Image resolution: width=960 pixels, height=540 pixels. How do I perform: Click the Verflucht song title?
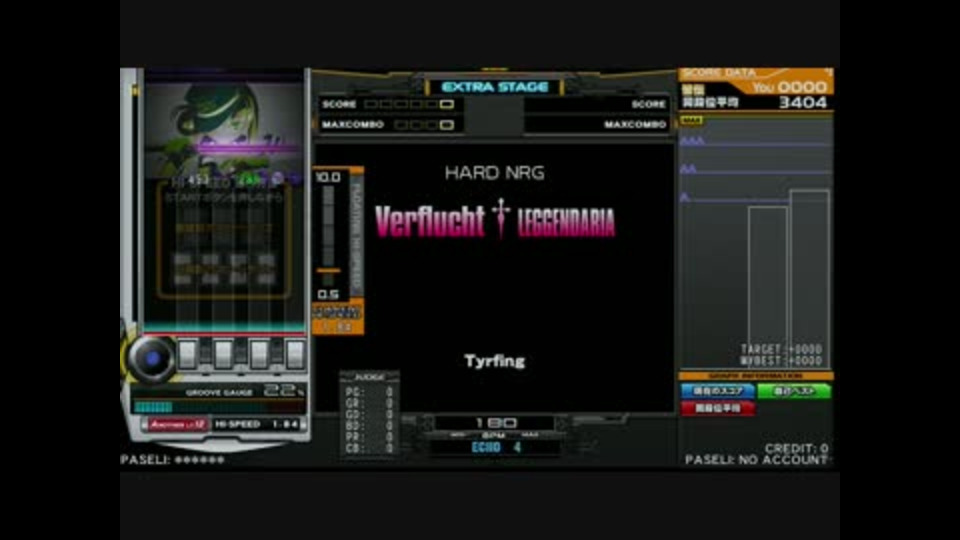click(x=430, y=221)
